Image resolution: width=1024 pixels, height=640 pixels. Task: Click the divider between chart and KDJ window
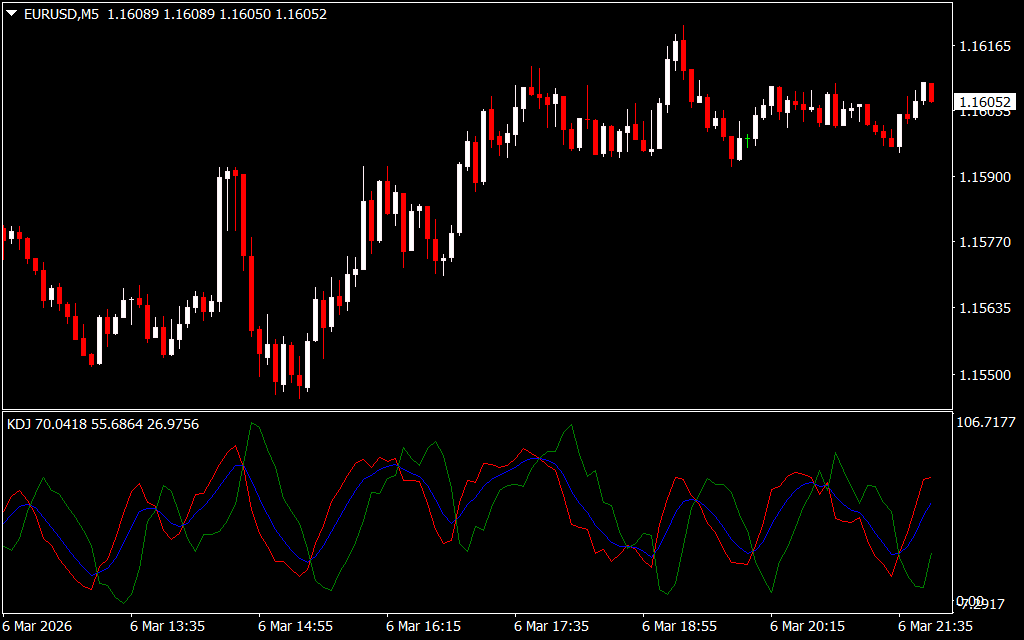475,409
